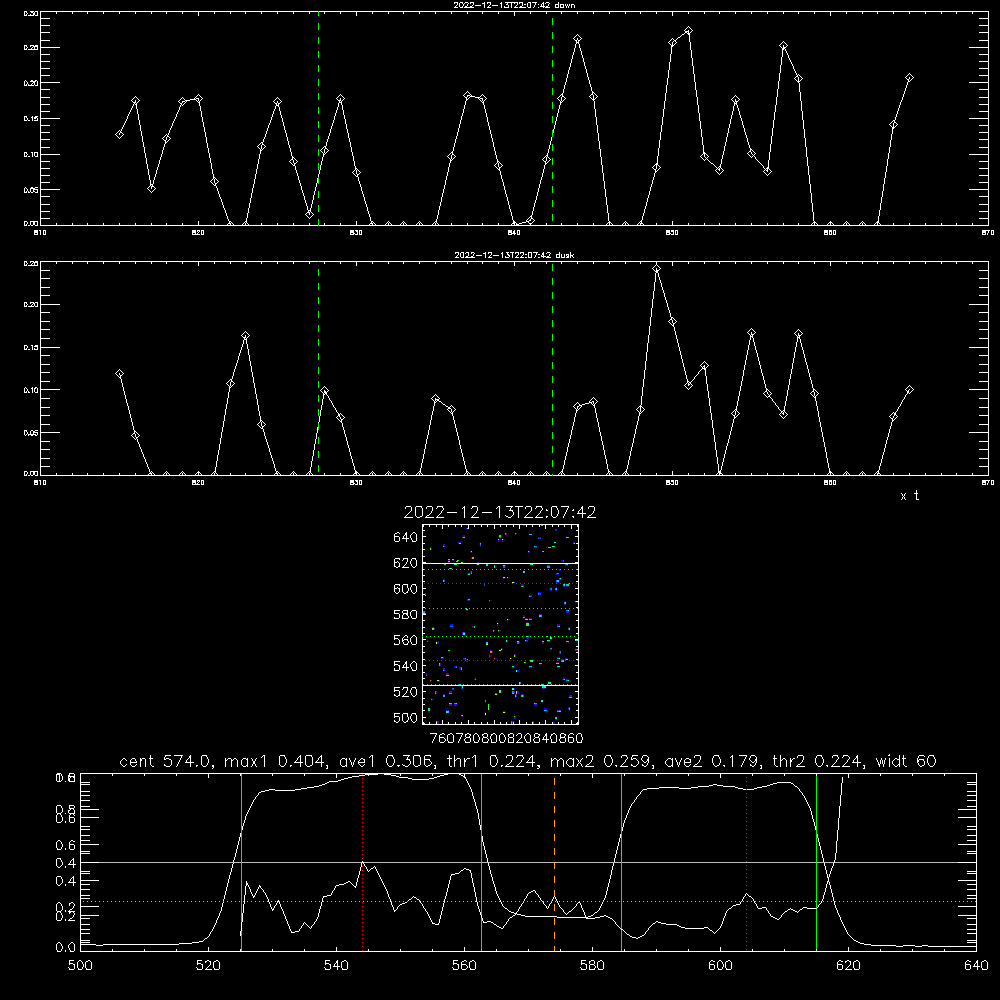
Task: Select the '600' y-axis label beside the thumbnail
Action: (x=405, y=589)
